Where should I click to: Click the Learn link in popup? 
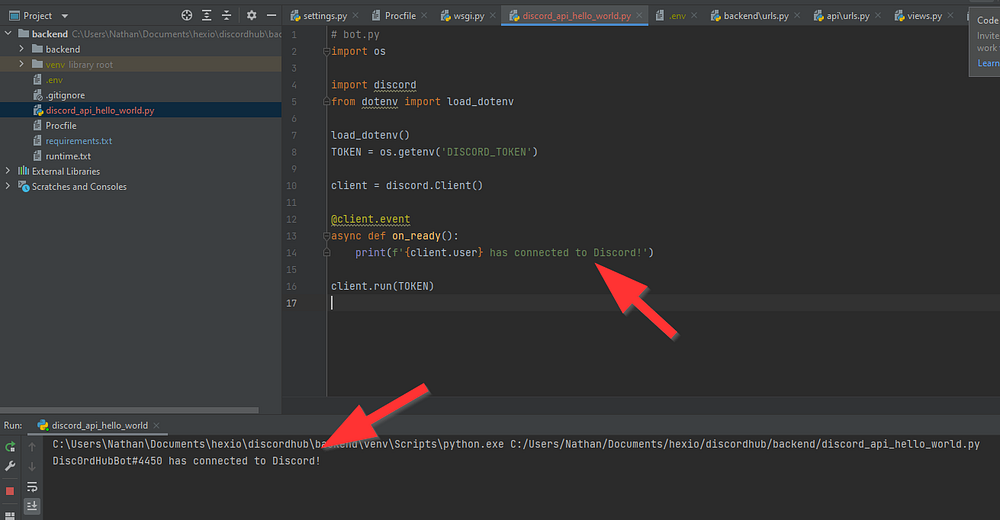[988, 63]
